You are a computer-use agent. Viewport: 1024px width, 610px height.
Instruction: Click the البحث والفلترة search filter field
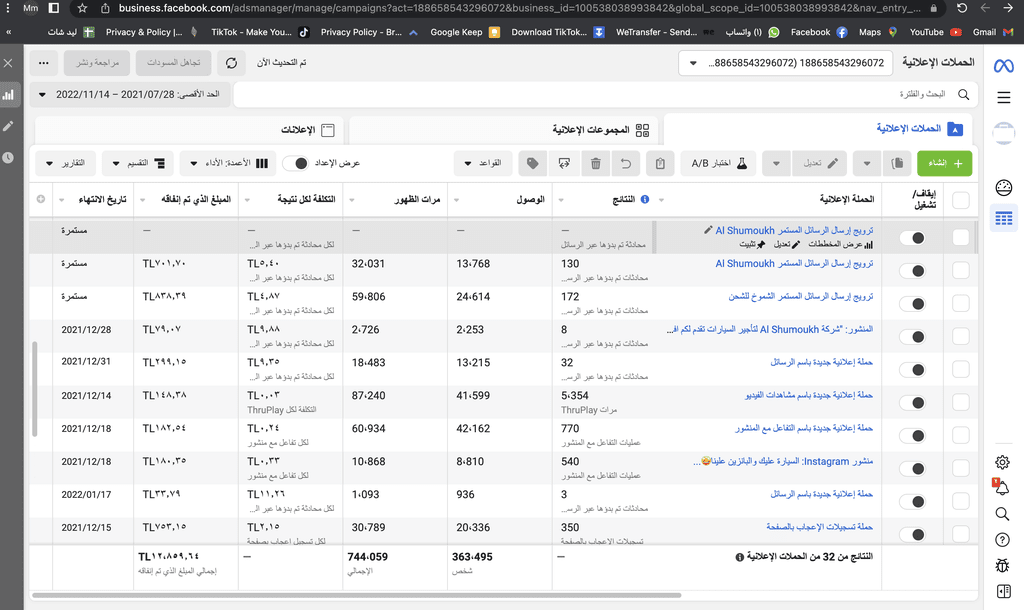point(605,95)
